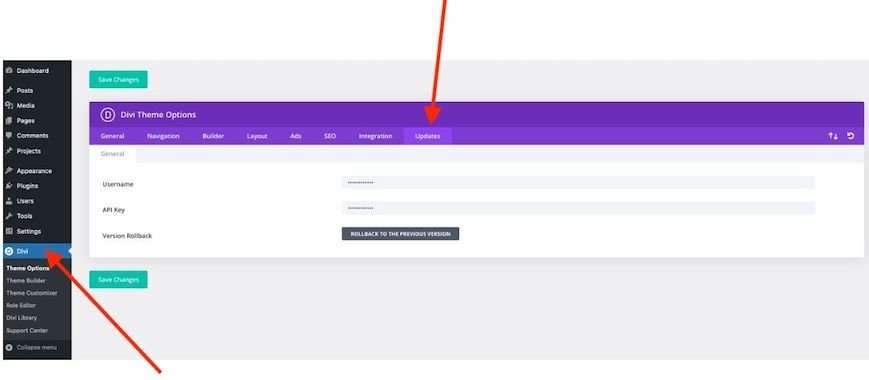
Task: Click the bottom Save Changes button
Action: point(118,280)
